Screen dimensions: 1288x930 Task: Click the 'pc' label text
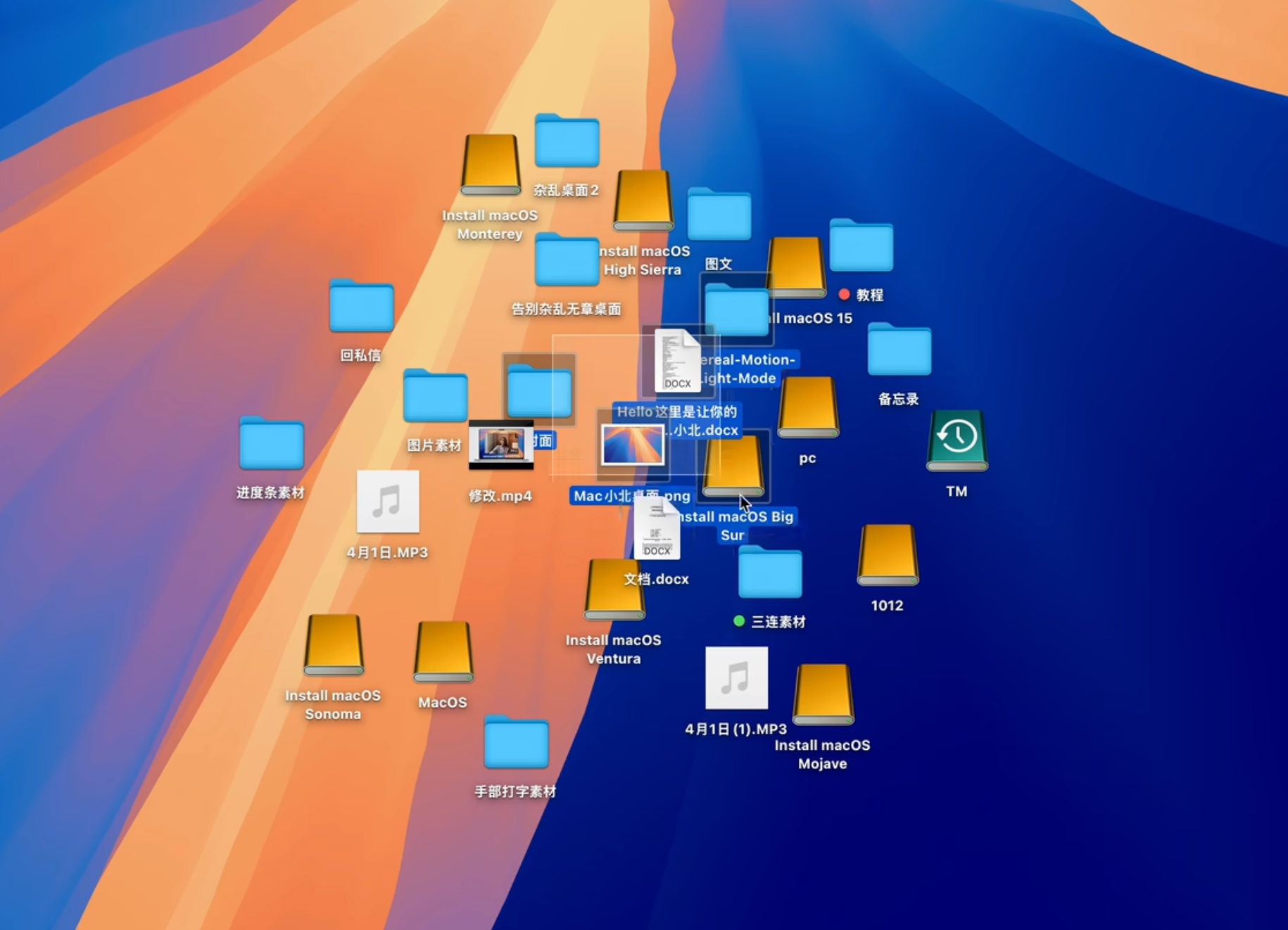[807, 458]
